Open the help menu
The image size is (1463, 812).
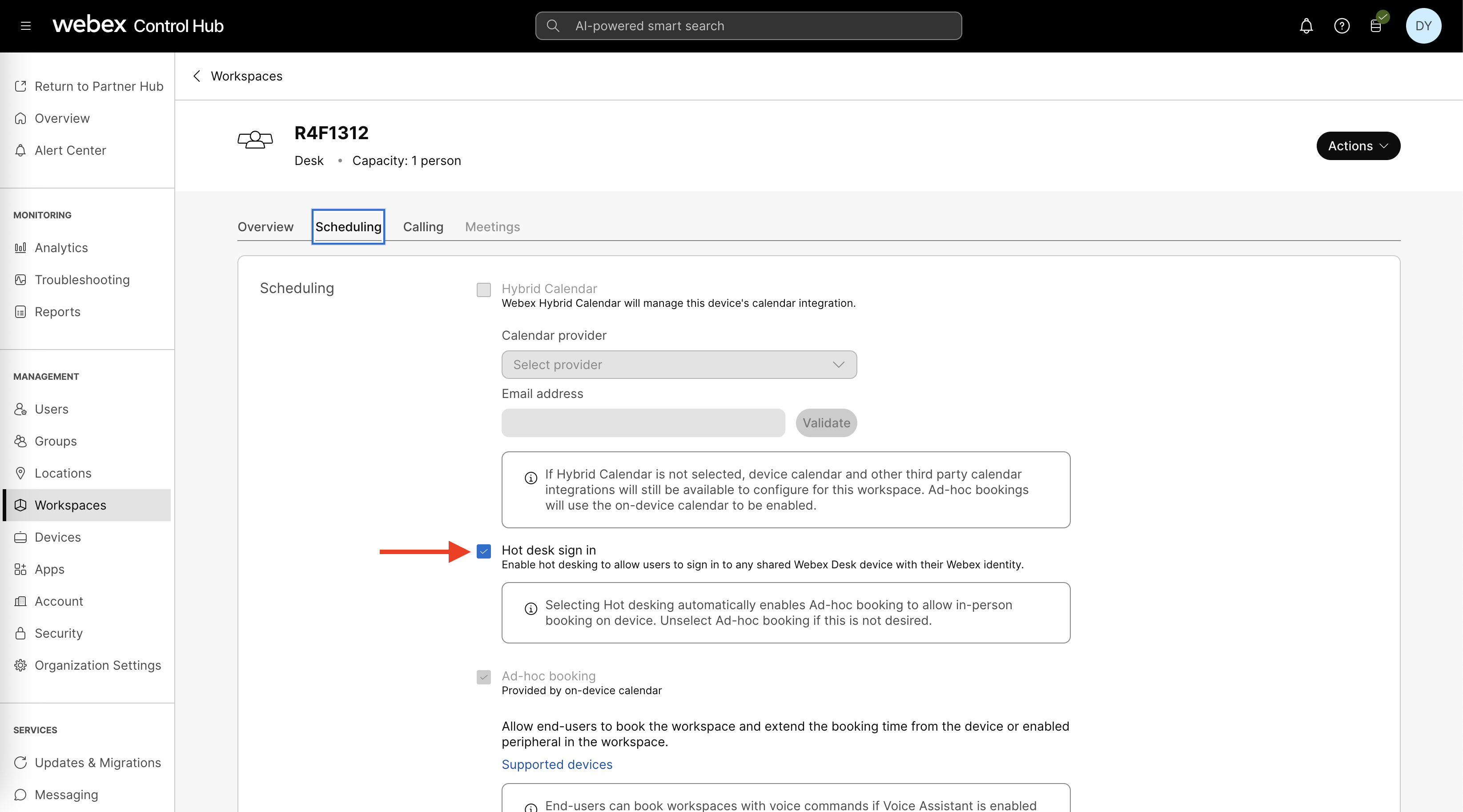click(x=1342, y=25)
